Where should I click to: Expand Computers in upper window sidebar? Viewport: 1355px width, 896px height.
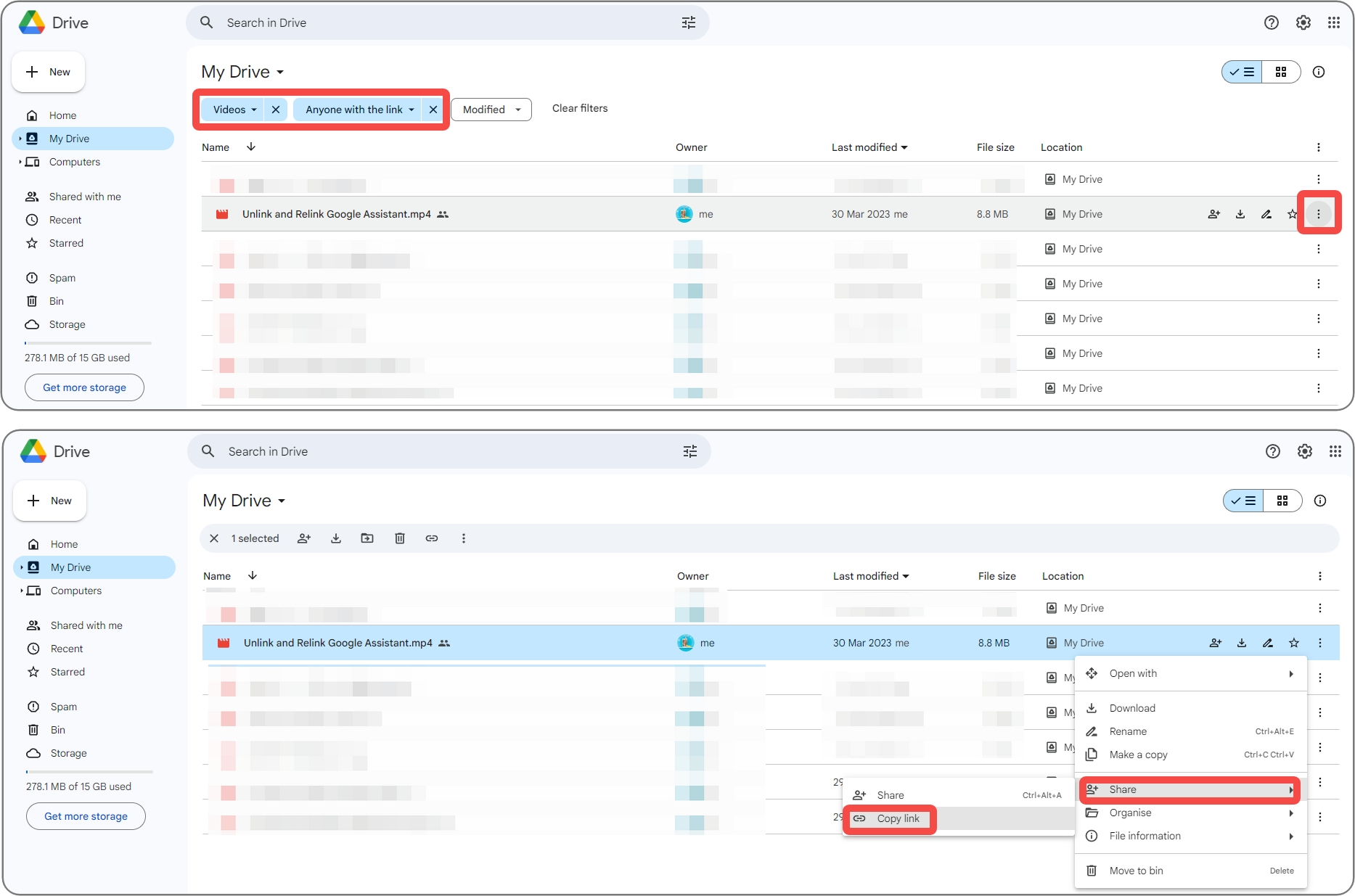point(20,162)
